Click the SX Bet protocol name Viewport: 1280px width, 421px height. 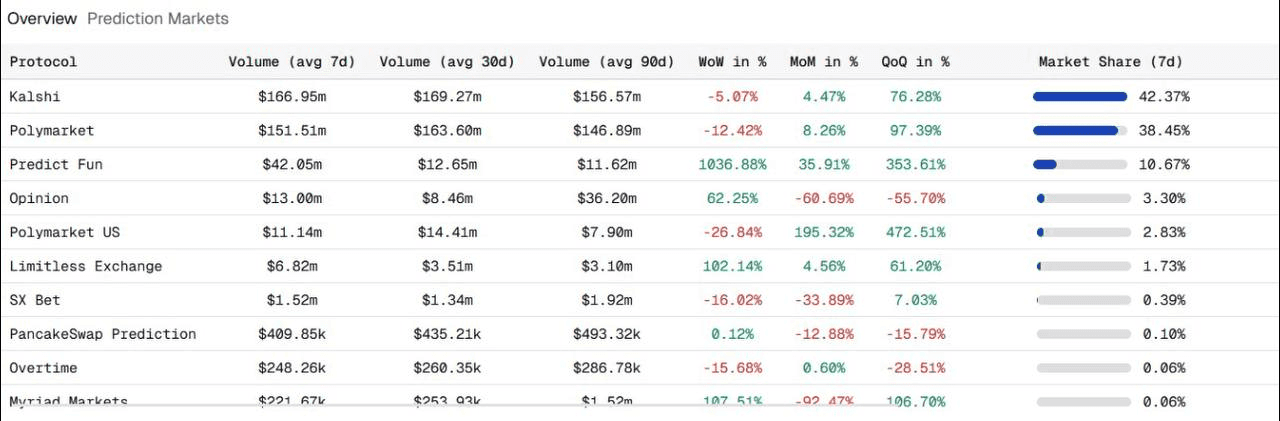(34, 300)
